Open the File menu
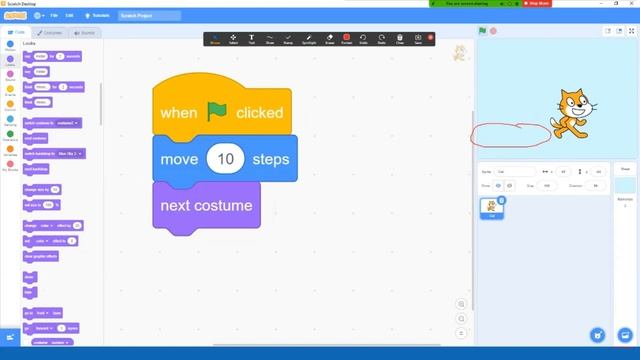640x360 pixels. point(54,16)
